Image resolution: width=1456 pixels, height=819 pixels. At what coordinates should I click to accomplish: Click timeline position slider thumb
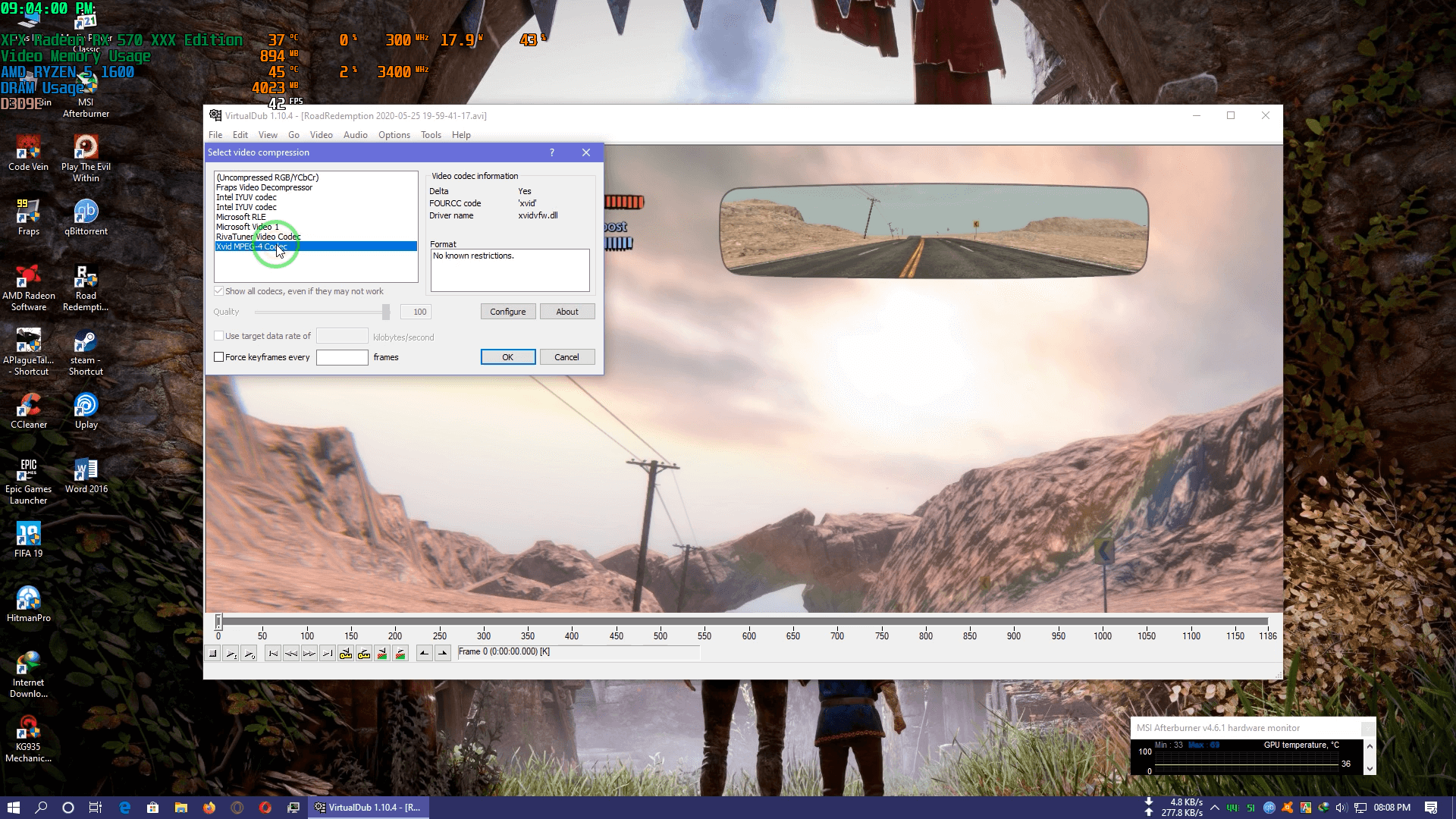218,622
